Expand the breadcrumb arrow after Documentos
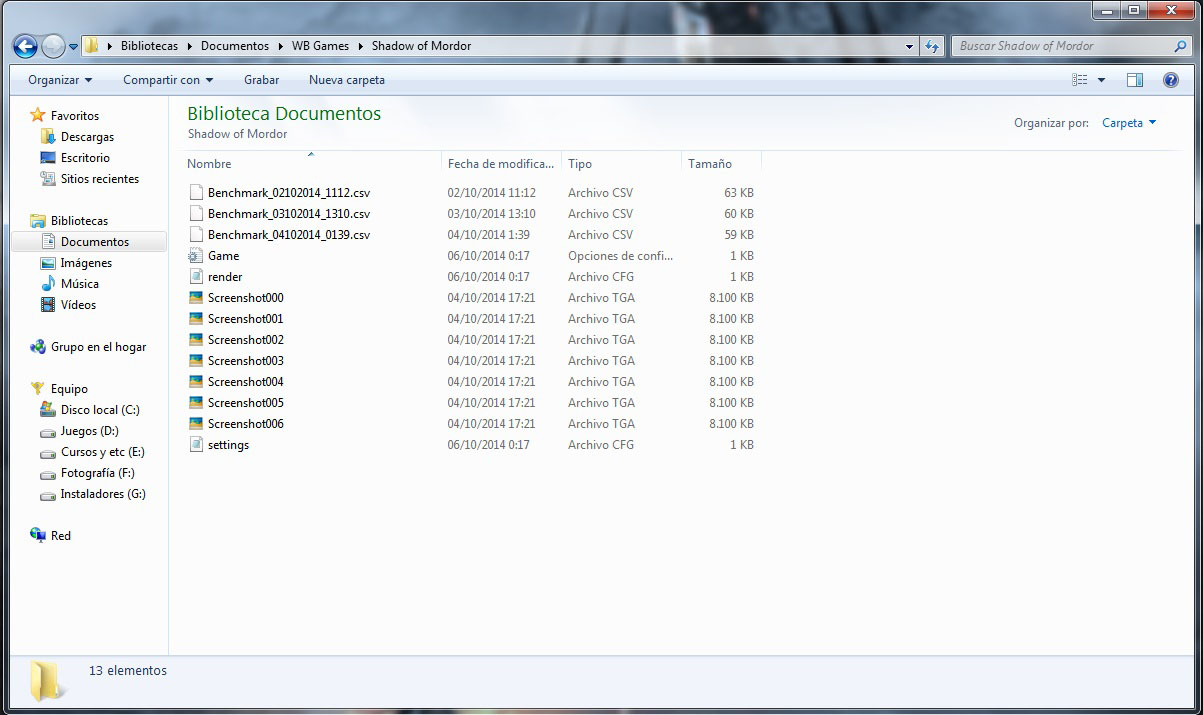 point(280,46)
